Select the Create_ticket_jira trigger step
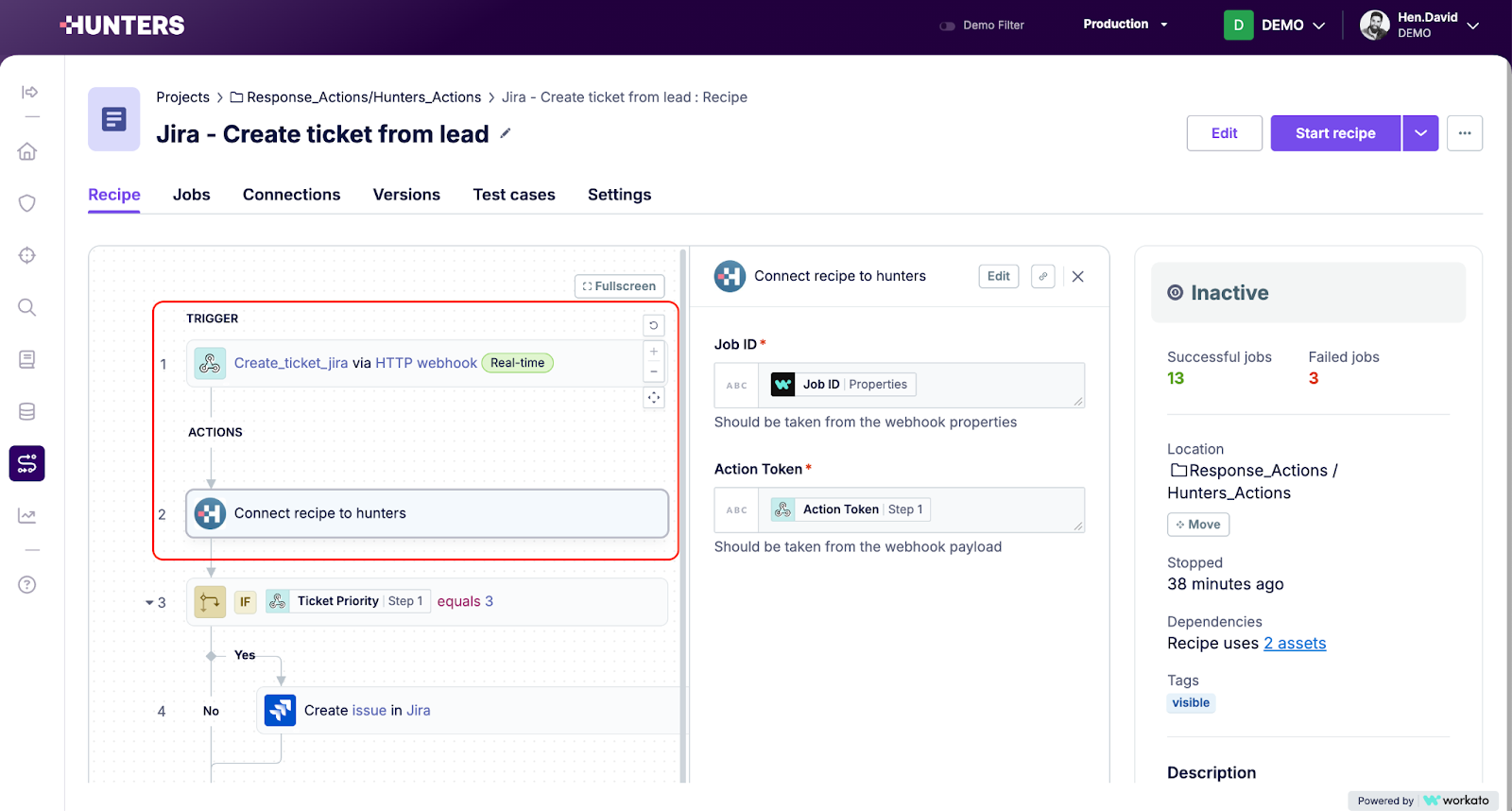 point(425,363)
